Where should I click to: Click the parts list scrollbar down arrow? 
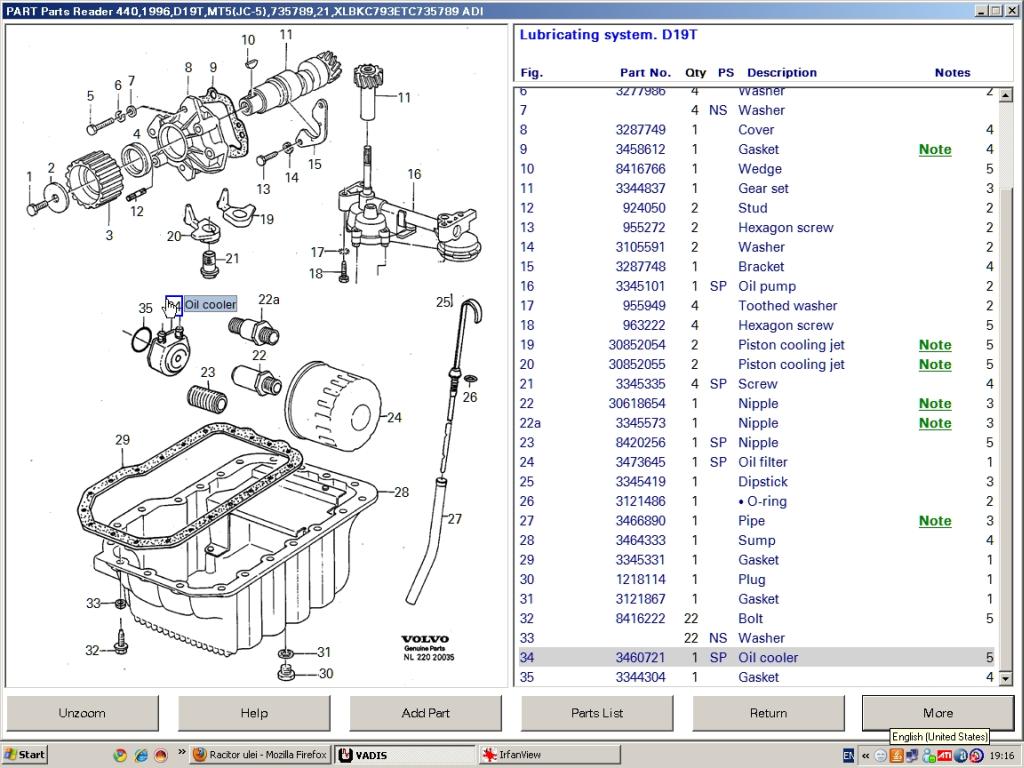coord(1005,679)
